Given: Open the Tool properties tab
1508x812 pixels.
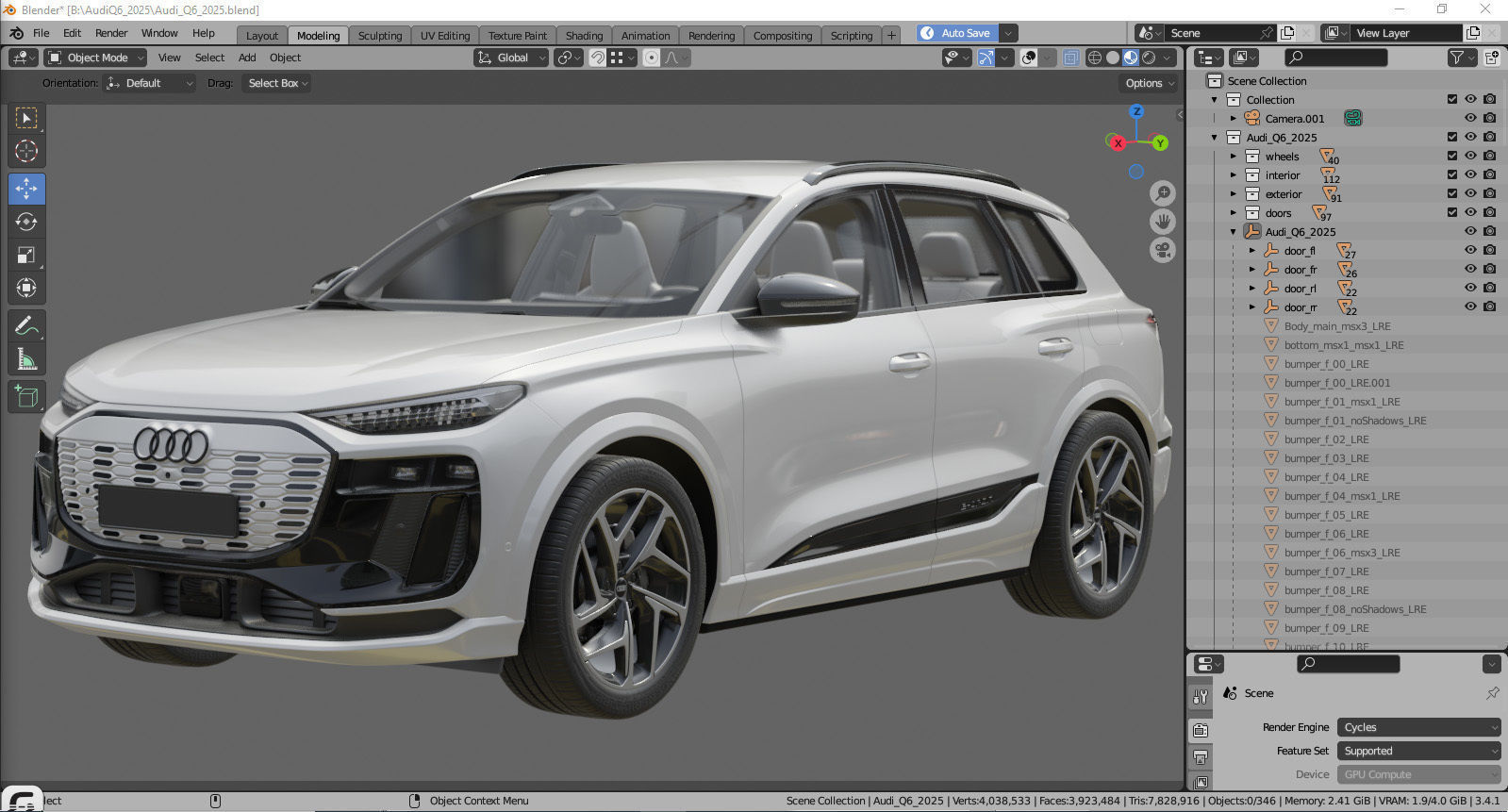Looking at the screenshot, I should 1200,697.
